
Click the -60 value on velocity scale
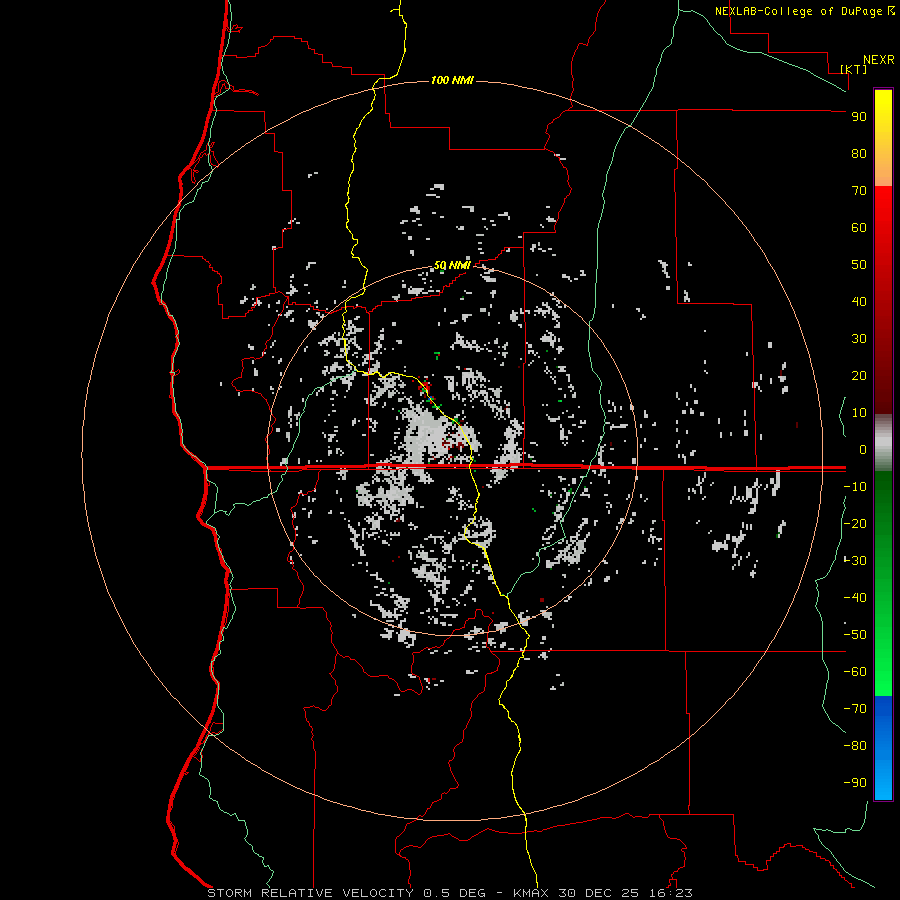[x=855, y=672]
